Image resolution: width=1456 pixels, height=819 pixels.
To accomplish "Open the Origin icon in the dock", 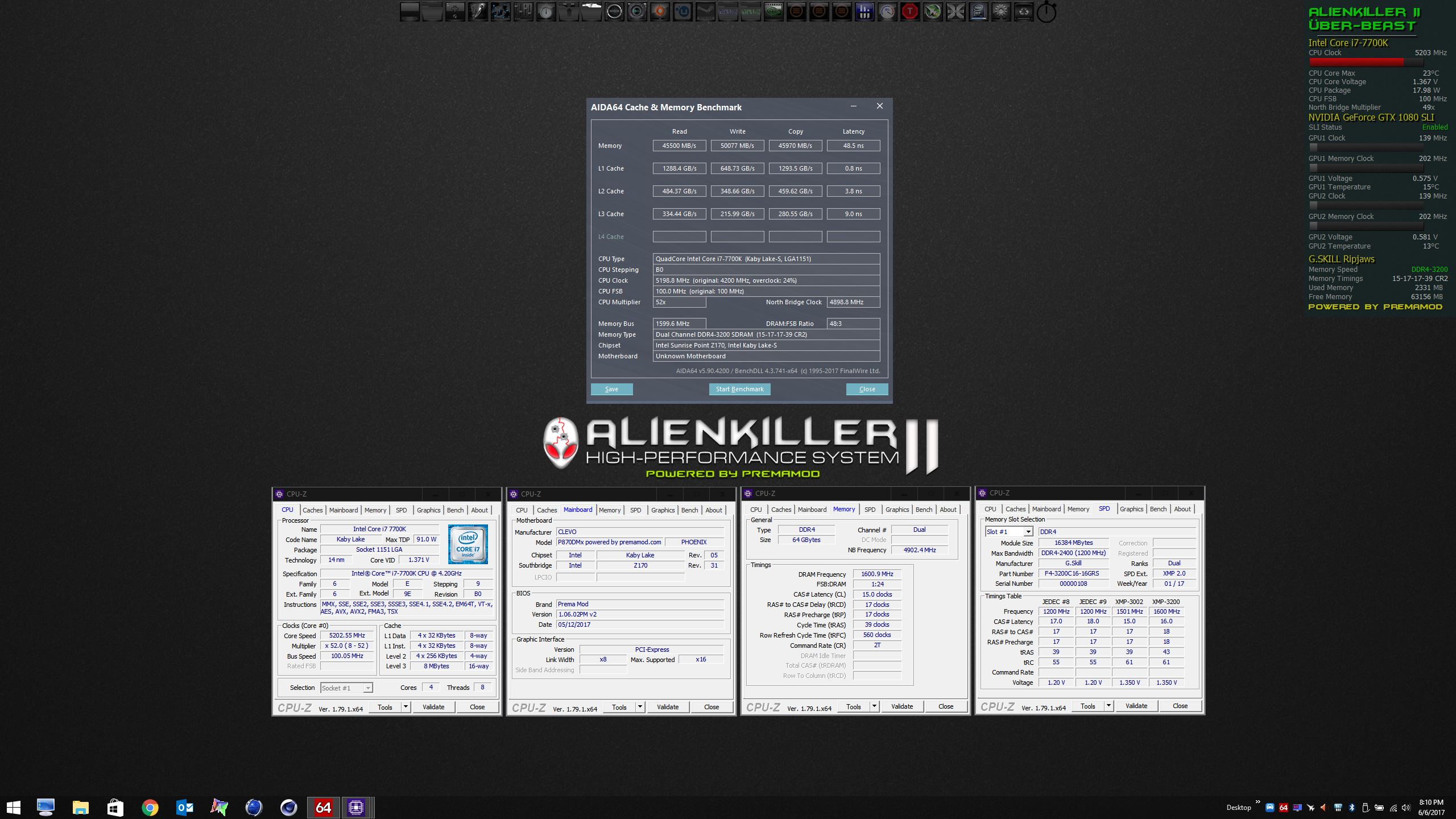I will click(x=660, y=11).
